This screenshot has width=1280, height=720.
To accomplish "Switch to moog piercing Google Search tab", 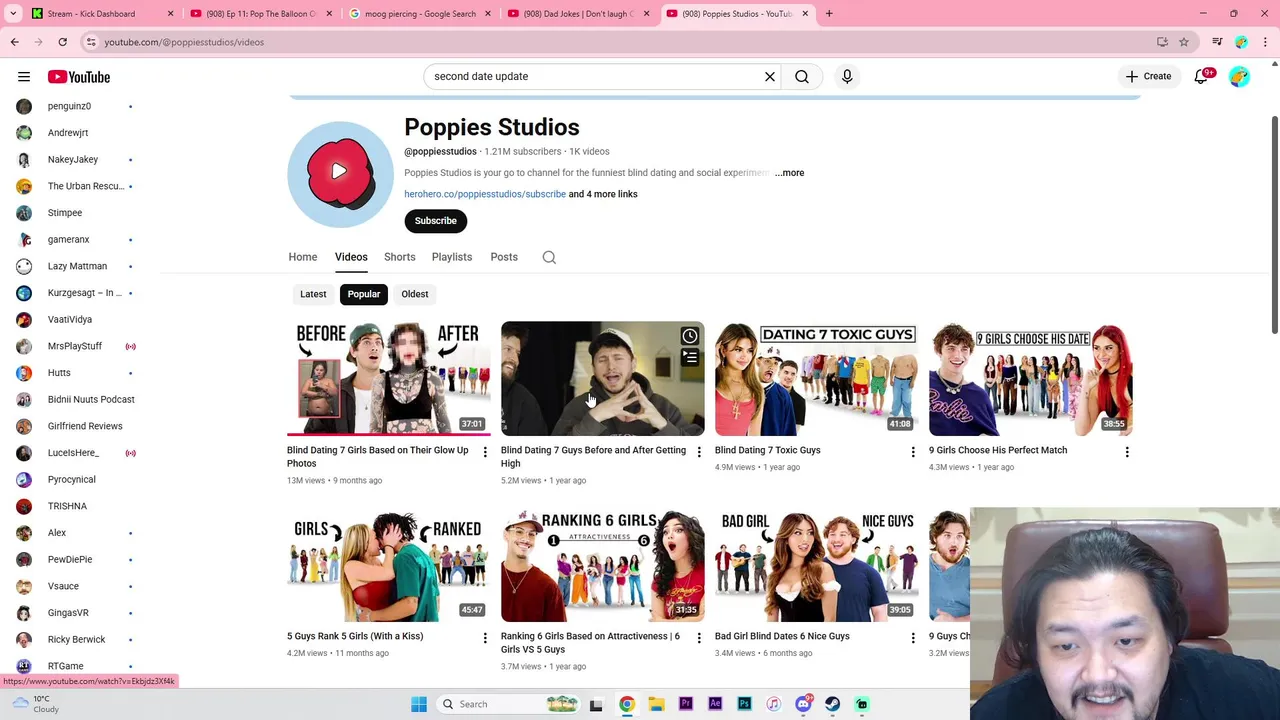I will [x=419, y=14].
